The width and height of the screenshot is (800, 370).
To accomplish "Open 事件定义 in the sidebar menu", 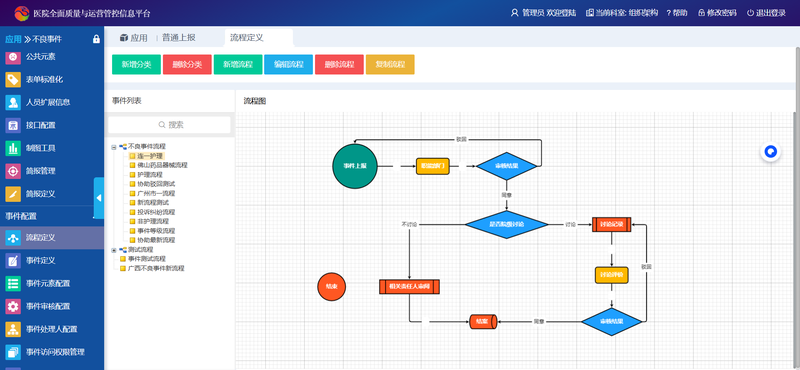I will click(x=52, y=260).
